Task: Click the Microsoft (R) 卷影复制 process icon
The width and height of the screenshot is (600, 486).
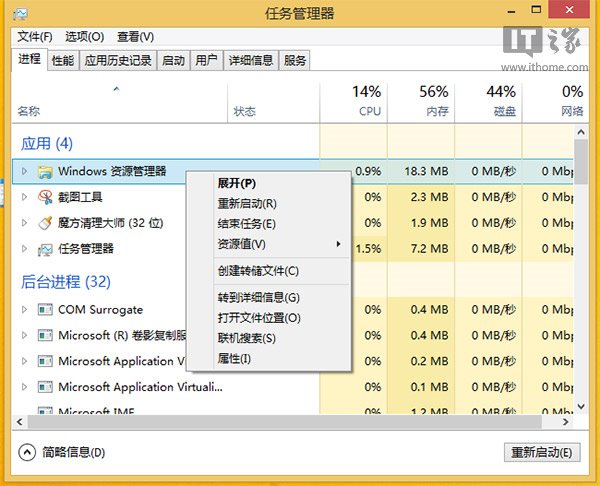Action: 45,336
